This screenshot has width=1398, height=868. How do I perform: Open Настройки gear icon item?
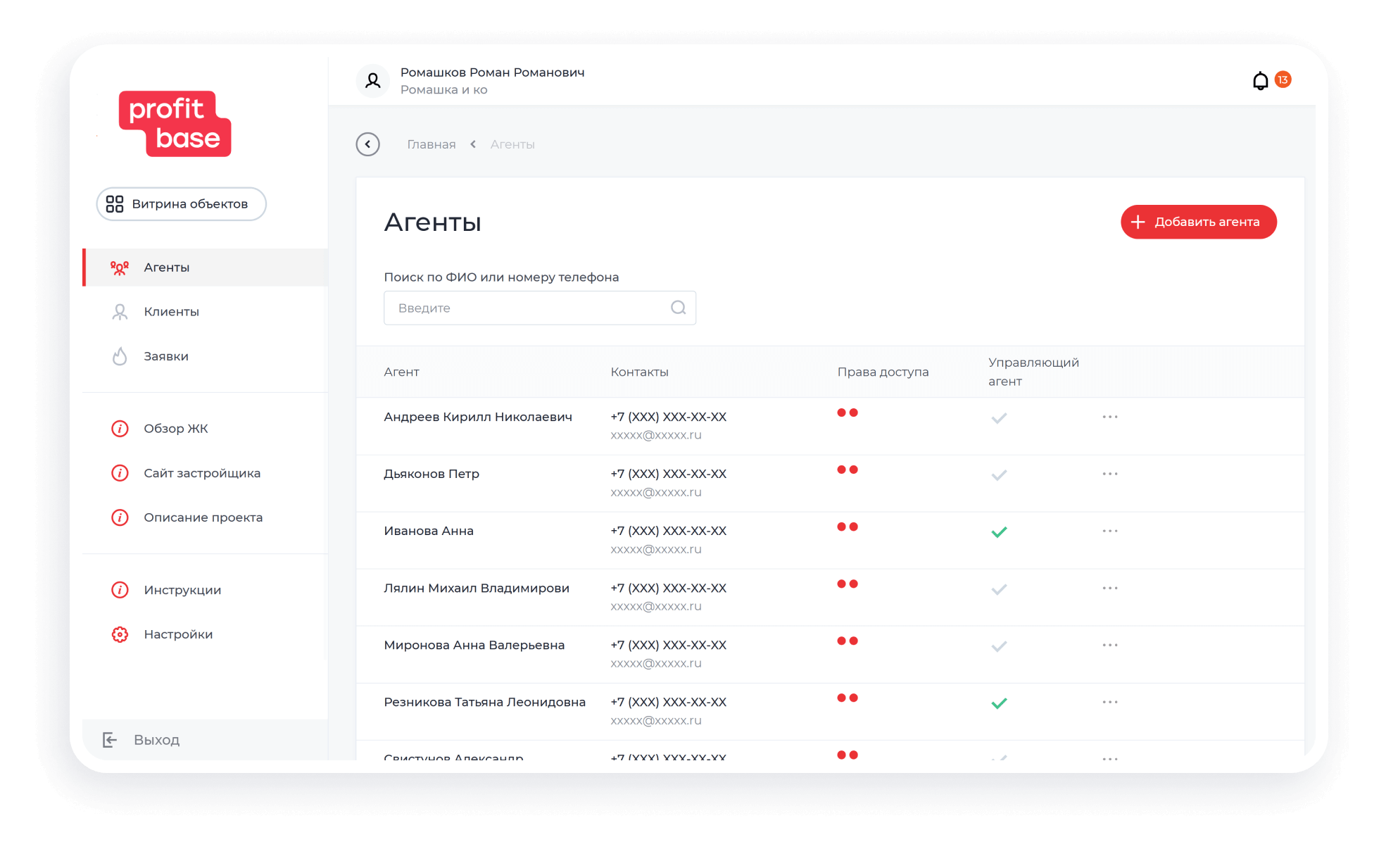point(120,634)
